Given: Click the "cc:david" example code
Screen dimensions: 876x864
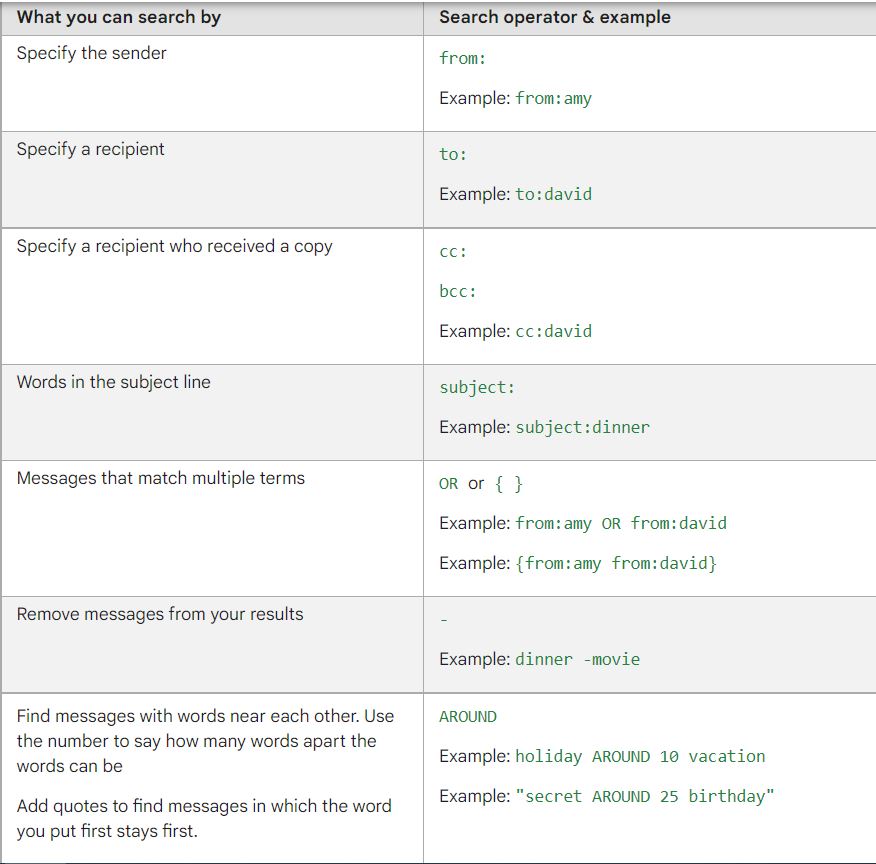Looking at the screenshot, I should click(x=553, y=331).
